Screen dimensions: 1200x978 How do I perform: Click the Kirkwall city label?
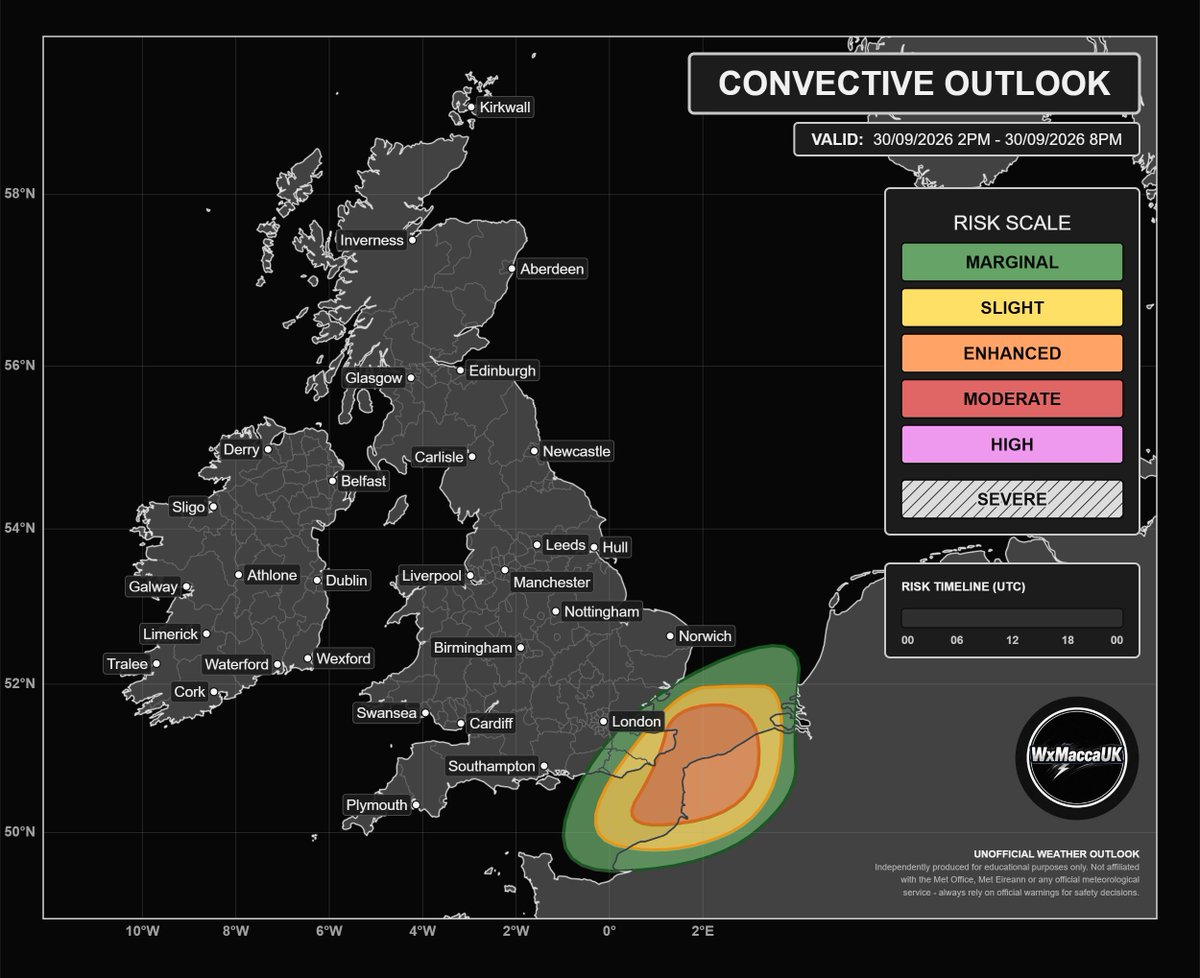[505, 107]
